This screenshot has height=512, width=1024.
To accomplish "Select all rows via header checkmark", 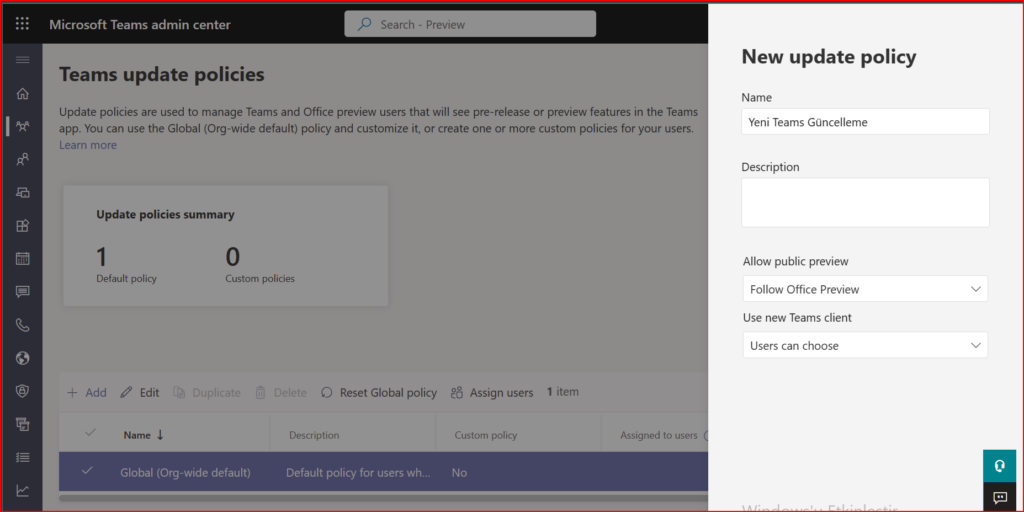I will 91,432.
